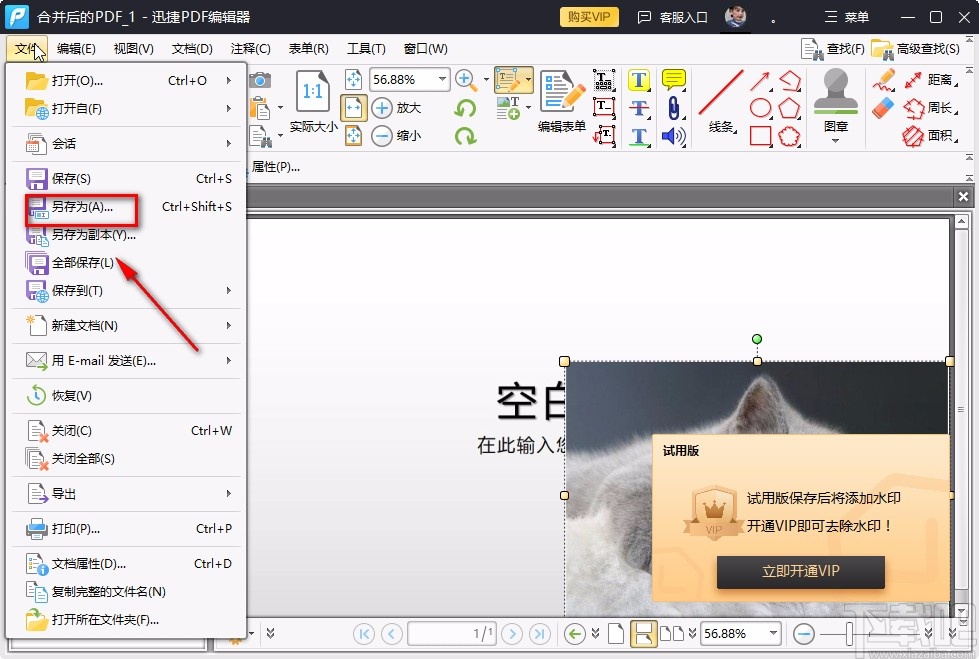Click the minus zoom-out button beside slider
The height and width of the screenshot is (659, 979).
804,633
